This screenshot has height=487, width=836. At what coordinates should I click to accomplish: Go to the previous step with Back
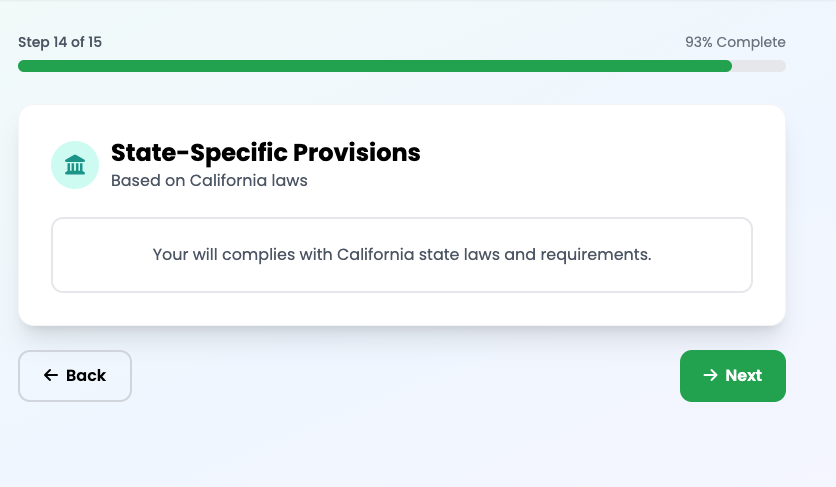click(x=75, y=376)
